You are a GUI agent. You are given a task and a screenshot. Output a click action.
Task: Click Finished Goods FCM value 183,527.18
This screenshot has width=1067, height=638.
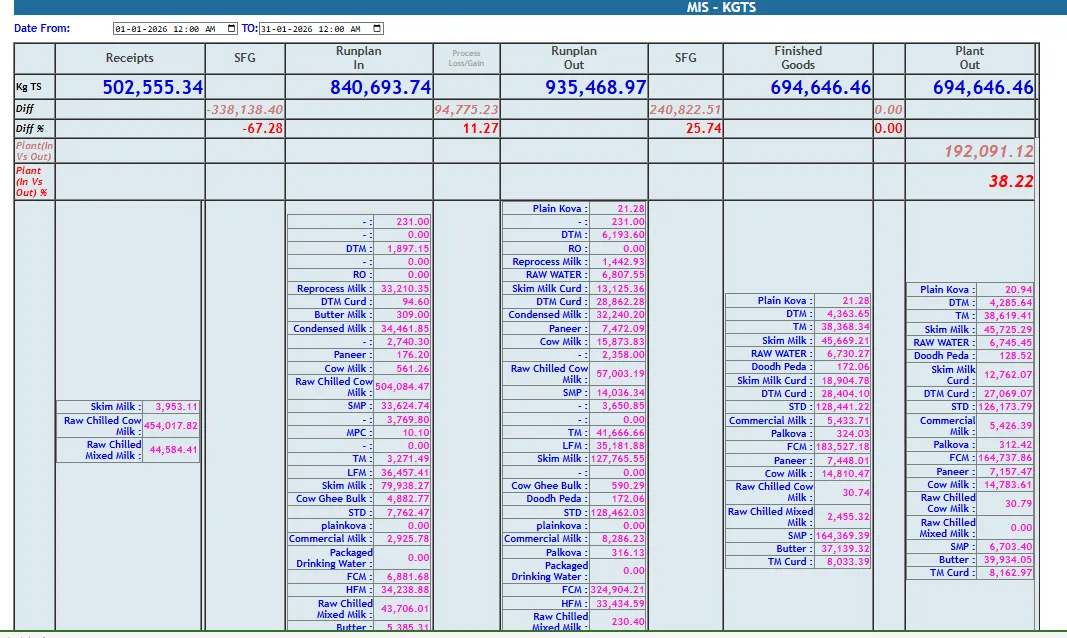pos(842,447)
